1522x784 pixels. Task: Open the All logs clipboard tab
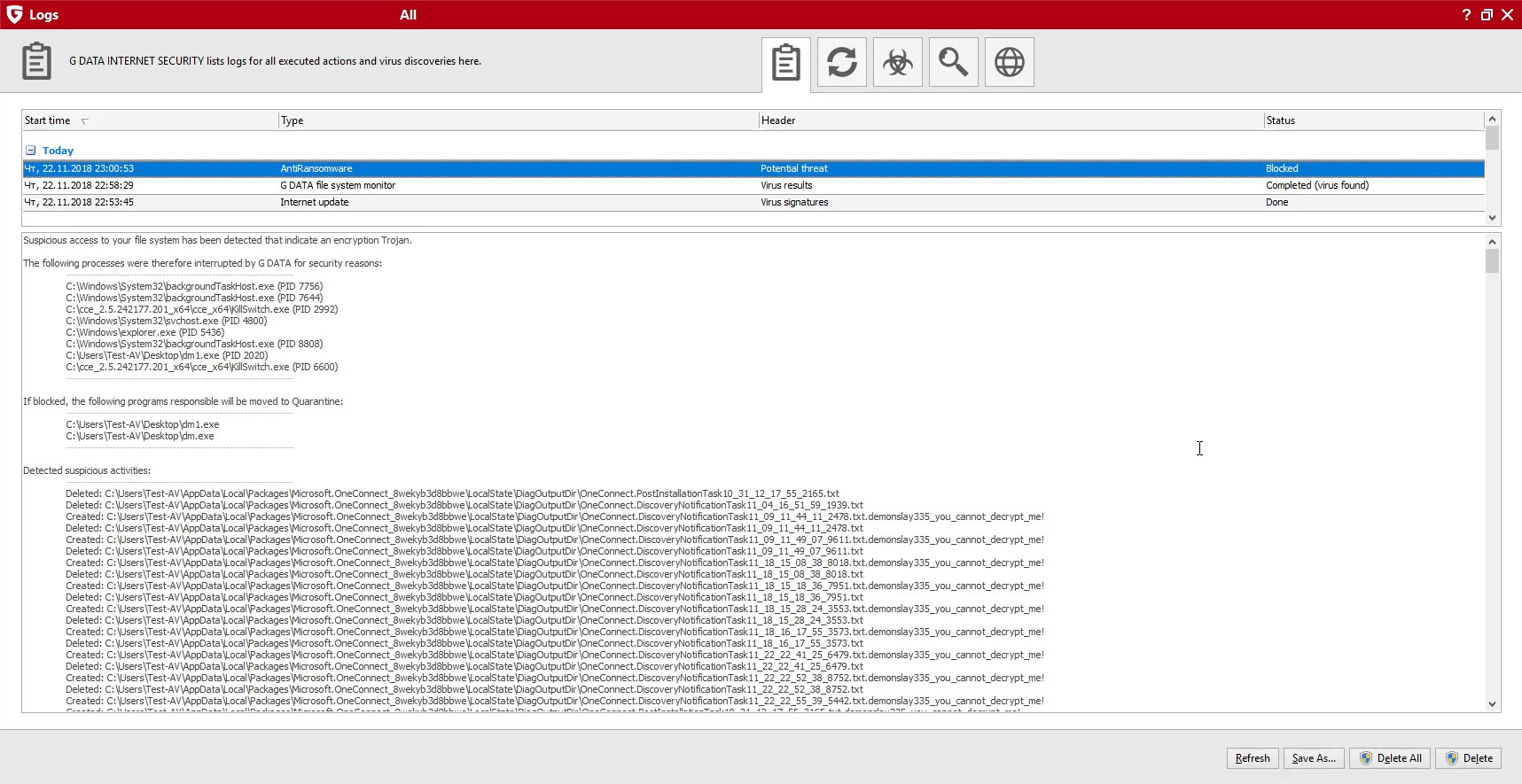click(786, 63)
